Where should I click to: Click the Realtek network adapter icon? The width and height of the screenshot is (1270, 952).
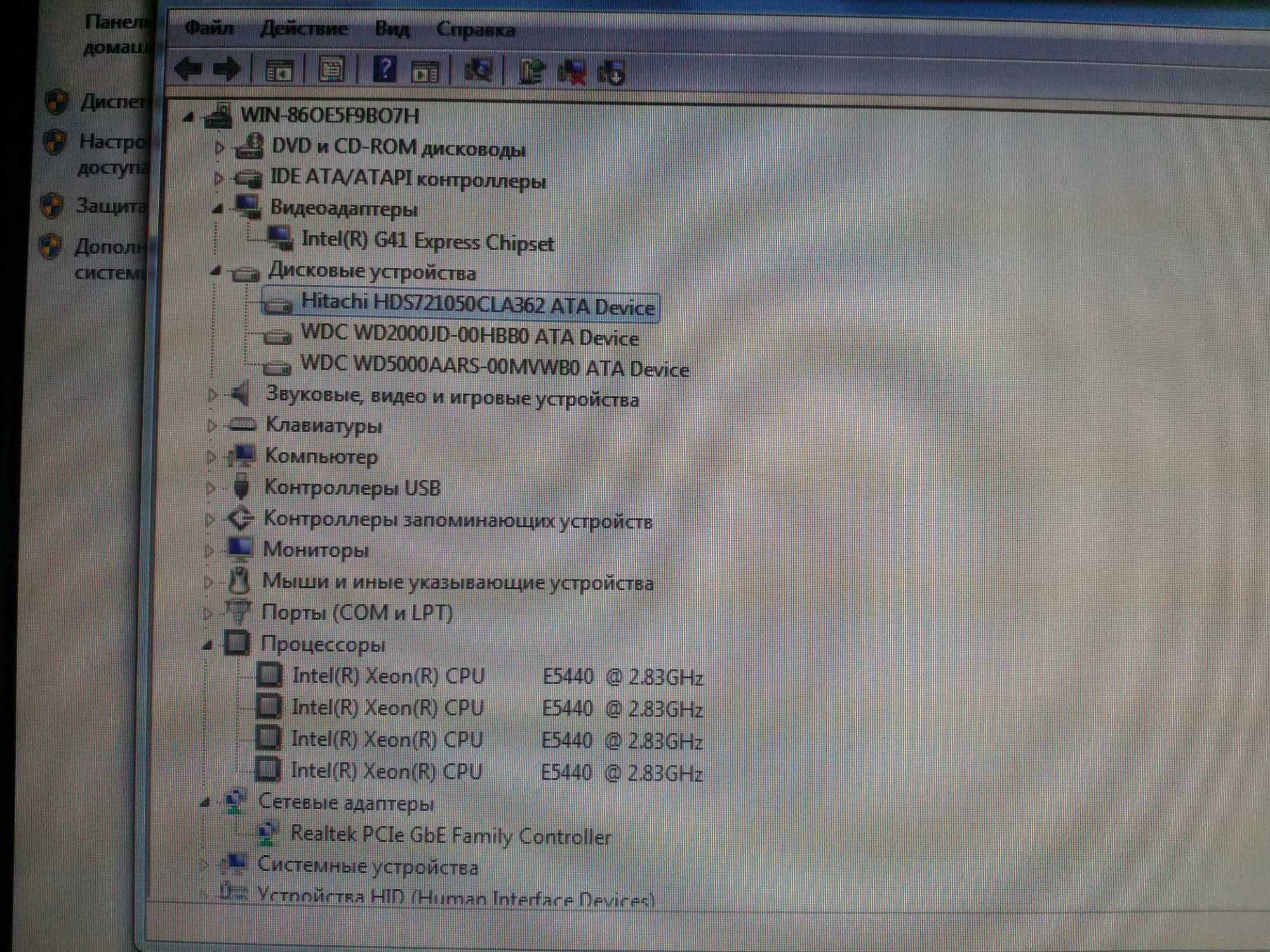[x=268, y=833]
